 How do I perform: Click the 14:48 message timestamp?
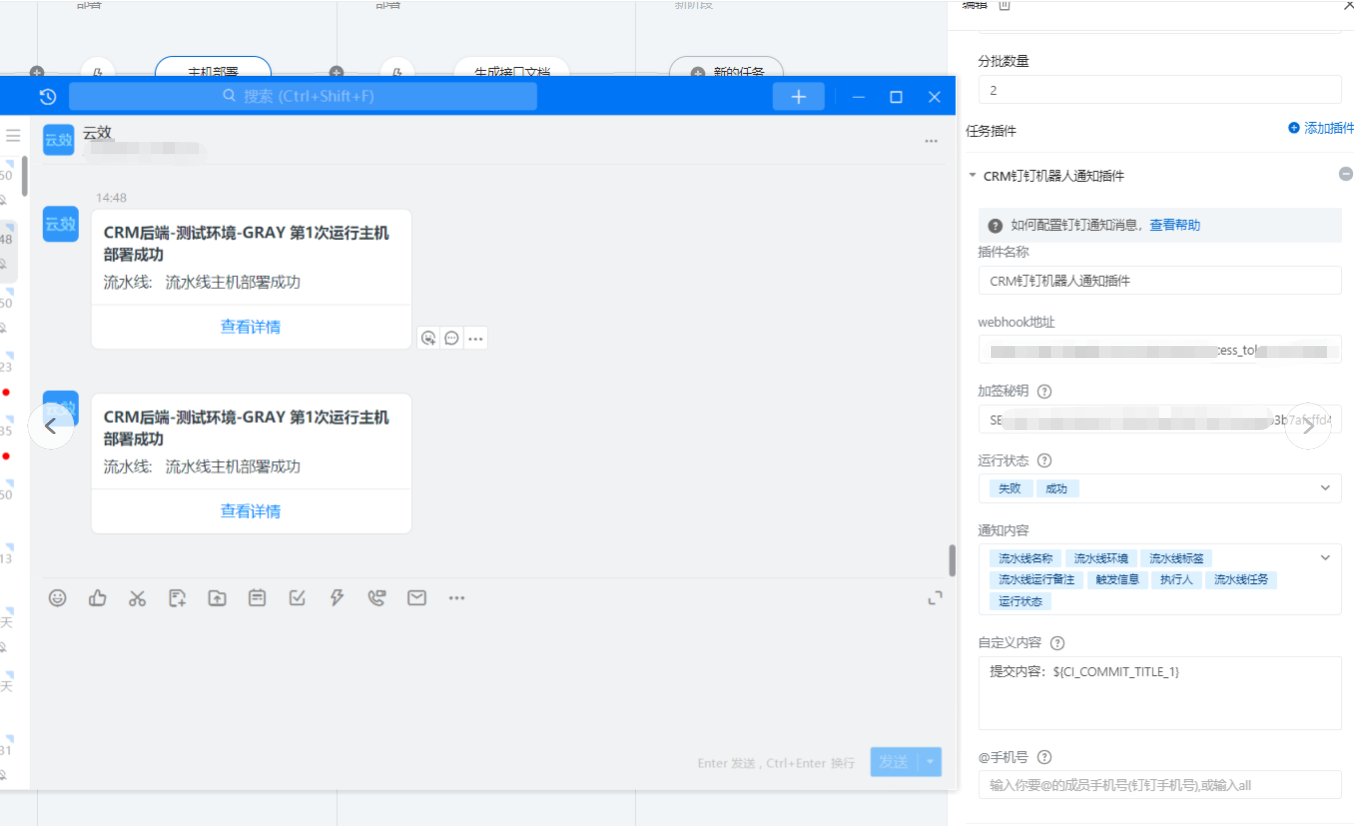pyautogui.click(x=111, y=198)
